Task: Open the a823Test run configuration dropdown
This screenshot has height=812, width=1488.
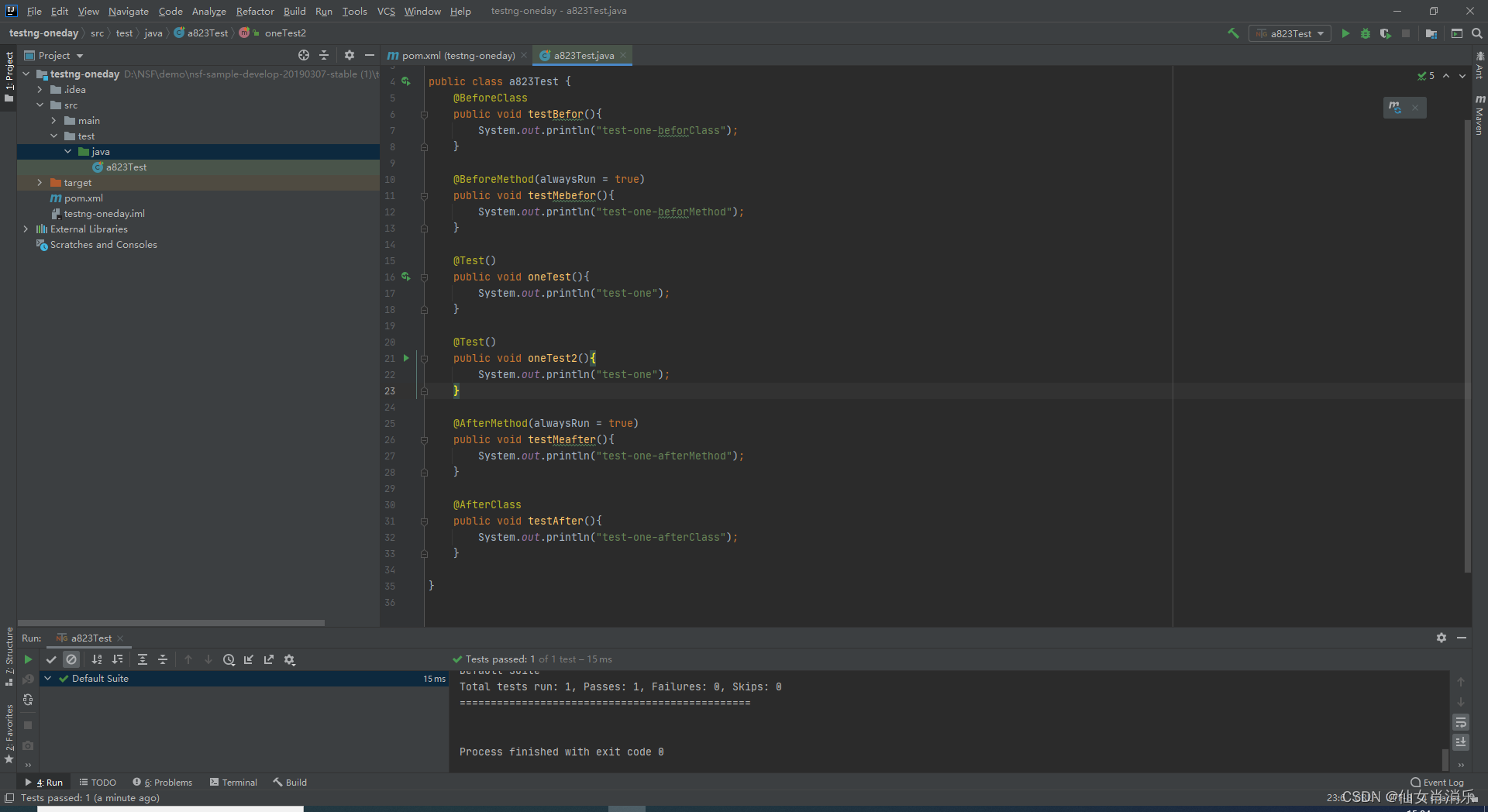Action: point(1290,33)
